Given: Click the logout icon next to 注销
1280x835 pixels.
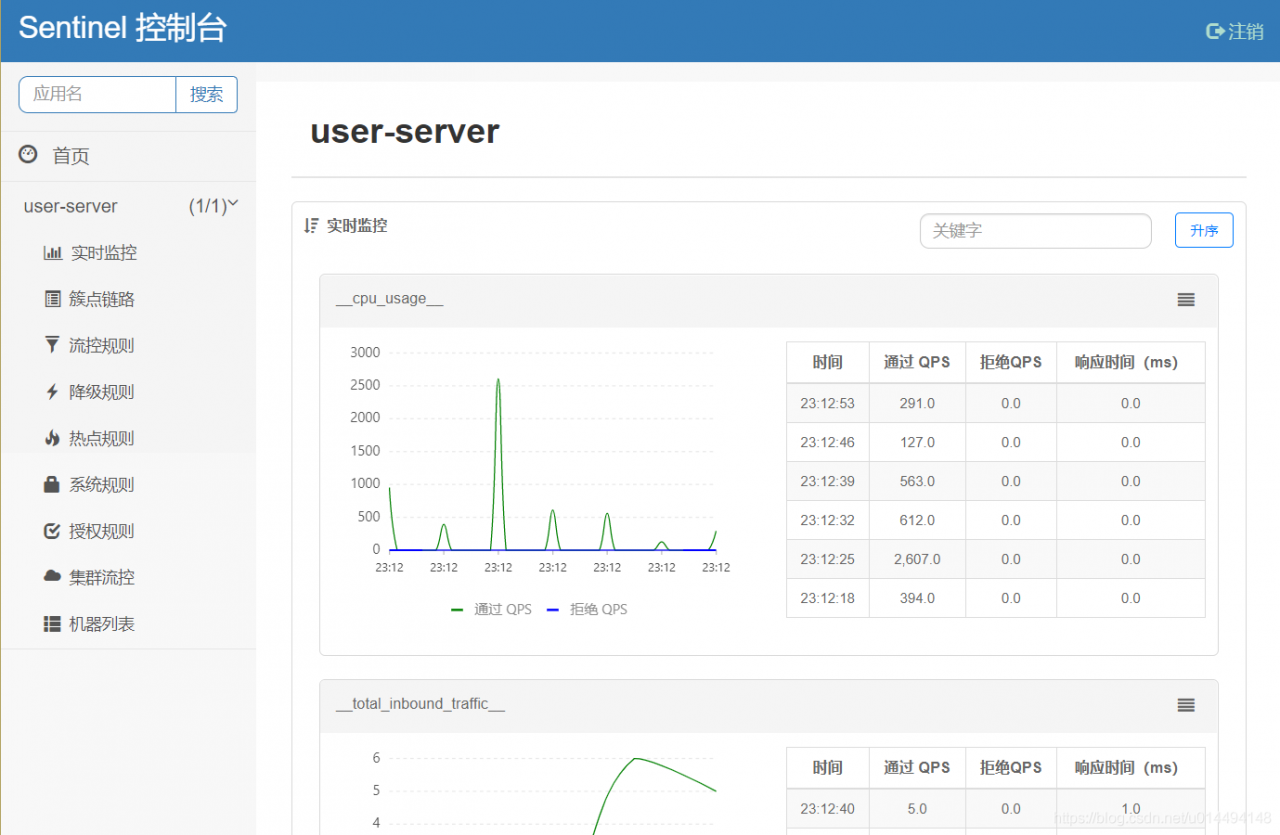Looking at the screenshot, I should (1215, 31).
